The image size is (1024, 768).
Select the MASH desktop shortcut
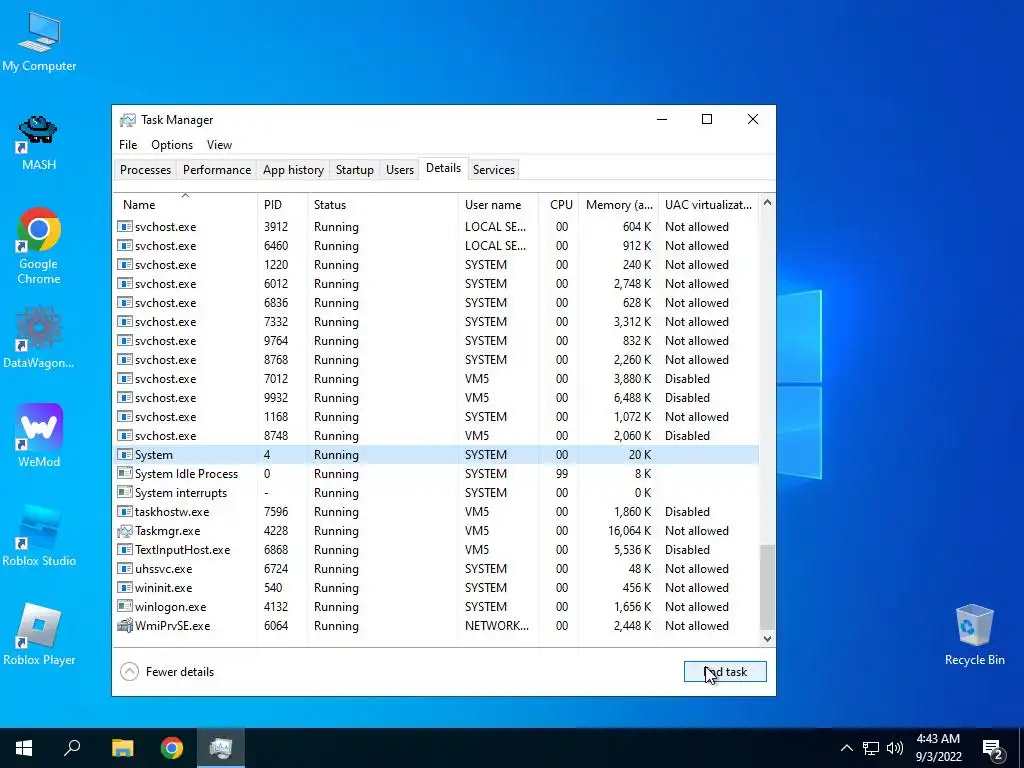click(x=39, y=142)
